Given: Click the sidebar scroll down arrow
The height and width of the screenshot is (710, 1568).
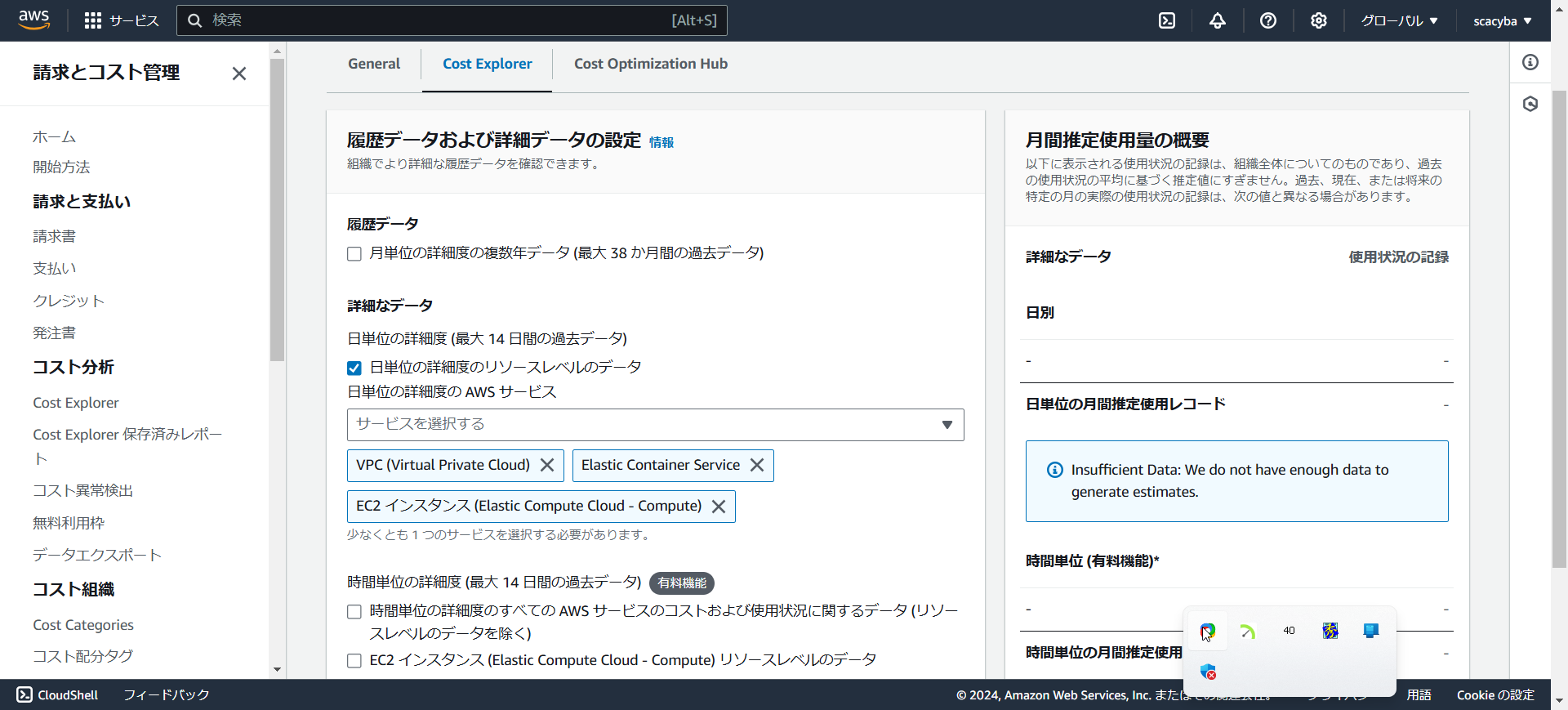Looking at the screenshot, I should click(277, 670).
